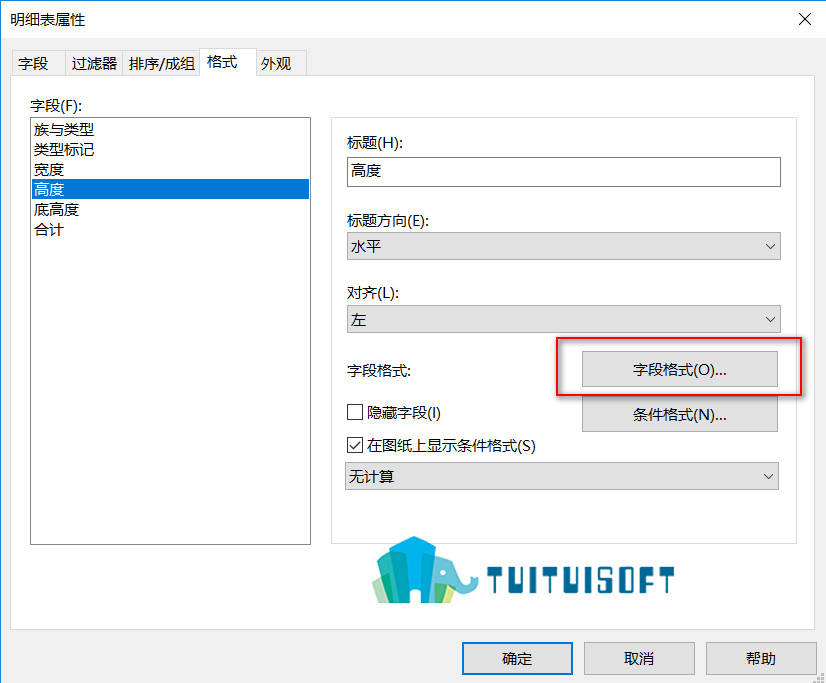This screenshot has height=683, width=826.
Task: Select 类型标记 in the field list
Action: [x=170, y=150]
